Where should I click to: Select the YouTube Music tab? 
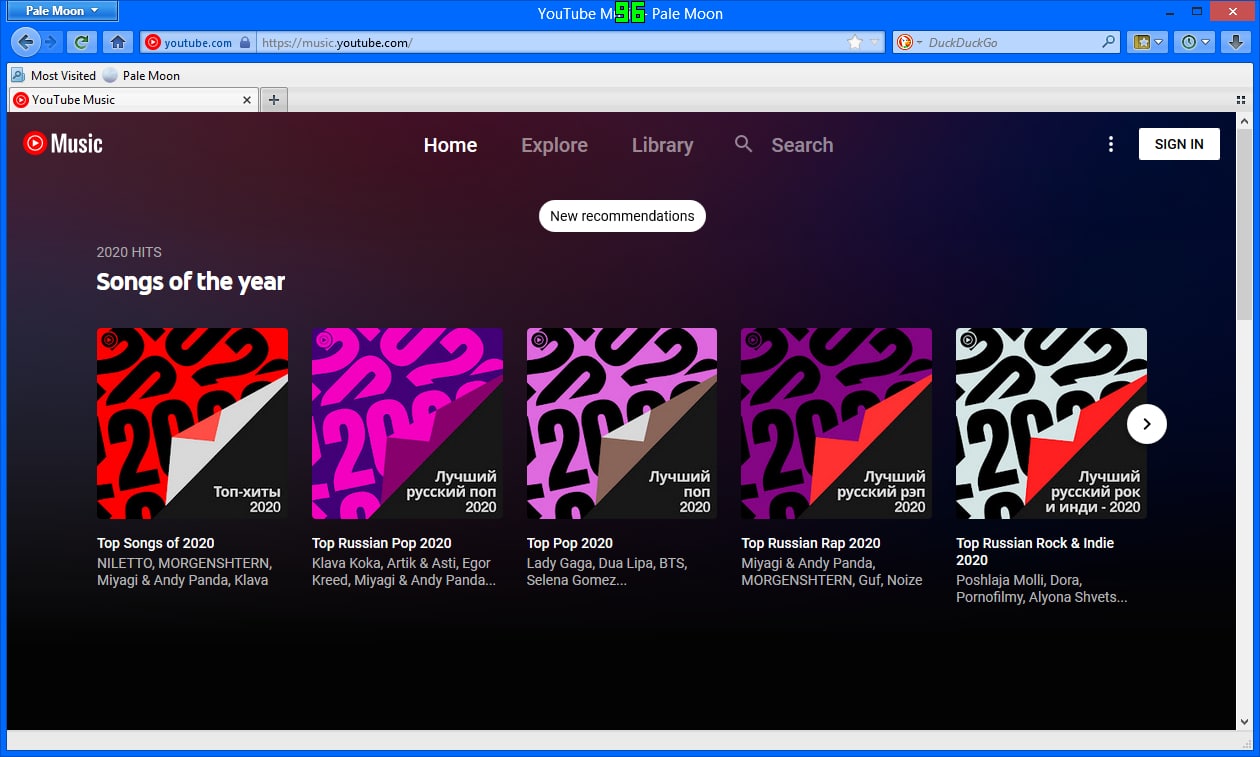(133, 99)
